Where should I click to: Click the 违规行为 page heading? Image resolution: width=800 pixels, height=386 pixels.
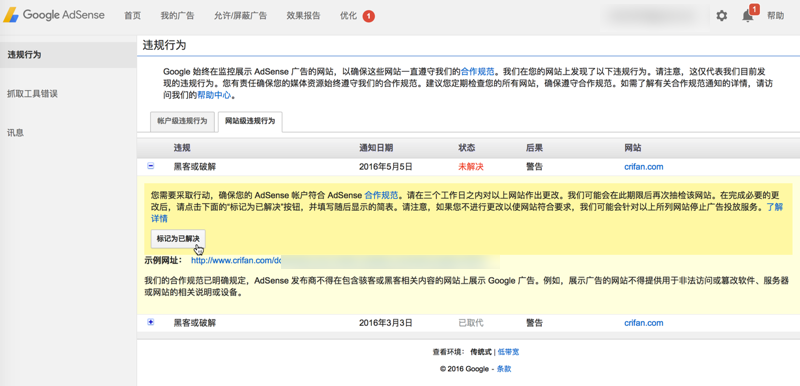tap(164, 45)
